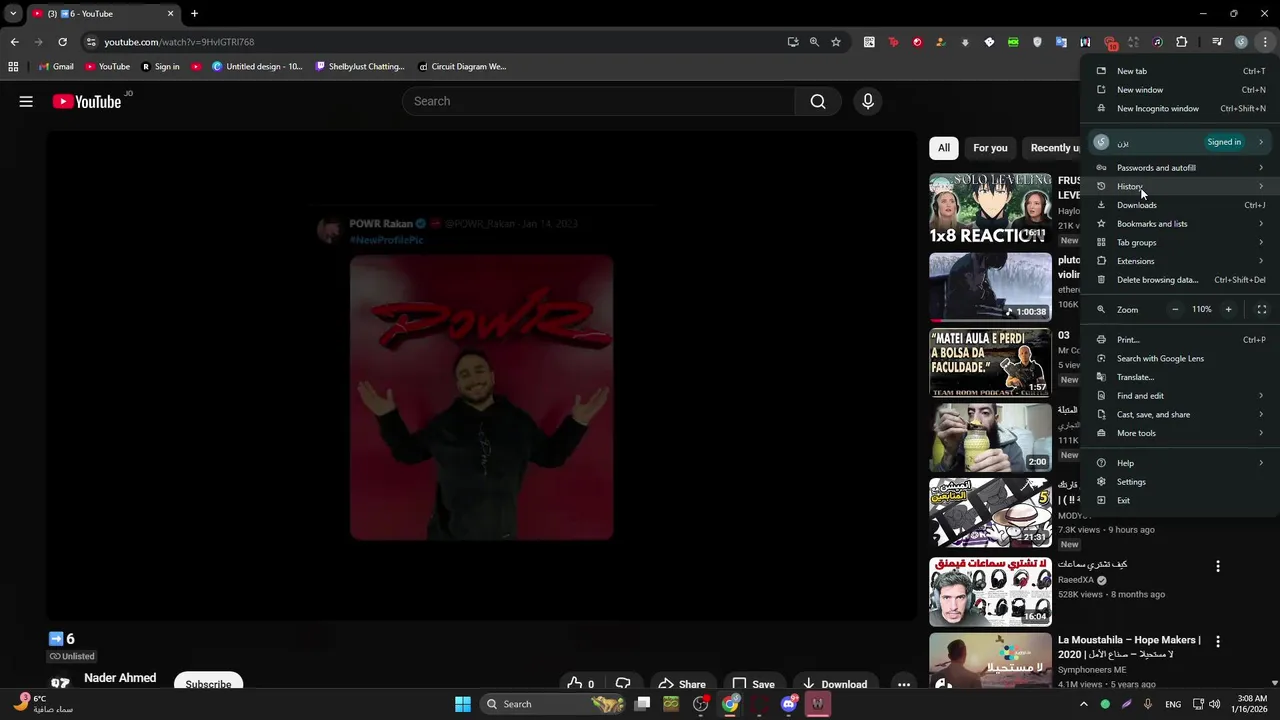Open New Incognito window
Viewport: 1280px width, 720px height.
1180,108
